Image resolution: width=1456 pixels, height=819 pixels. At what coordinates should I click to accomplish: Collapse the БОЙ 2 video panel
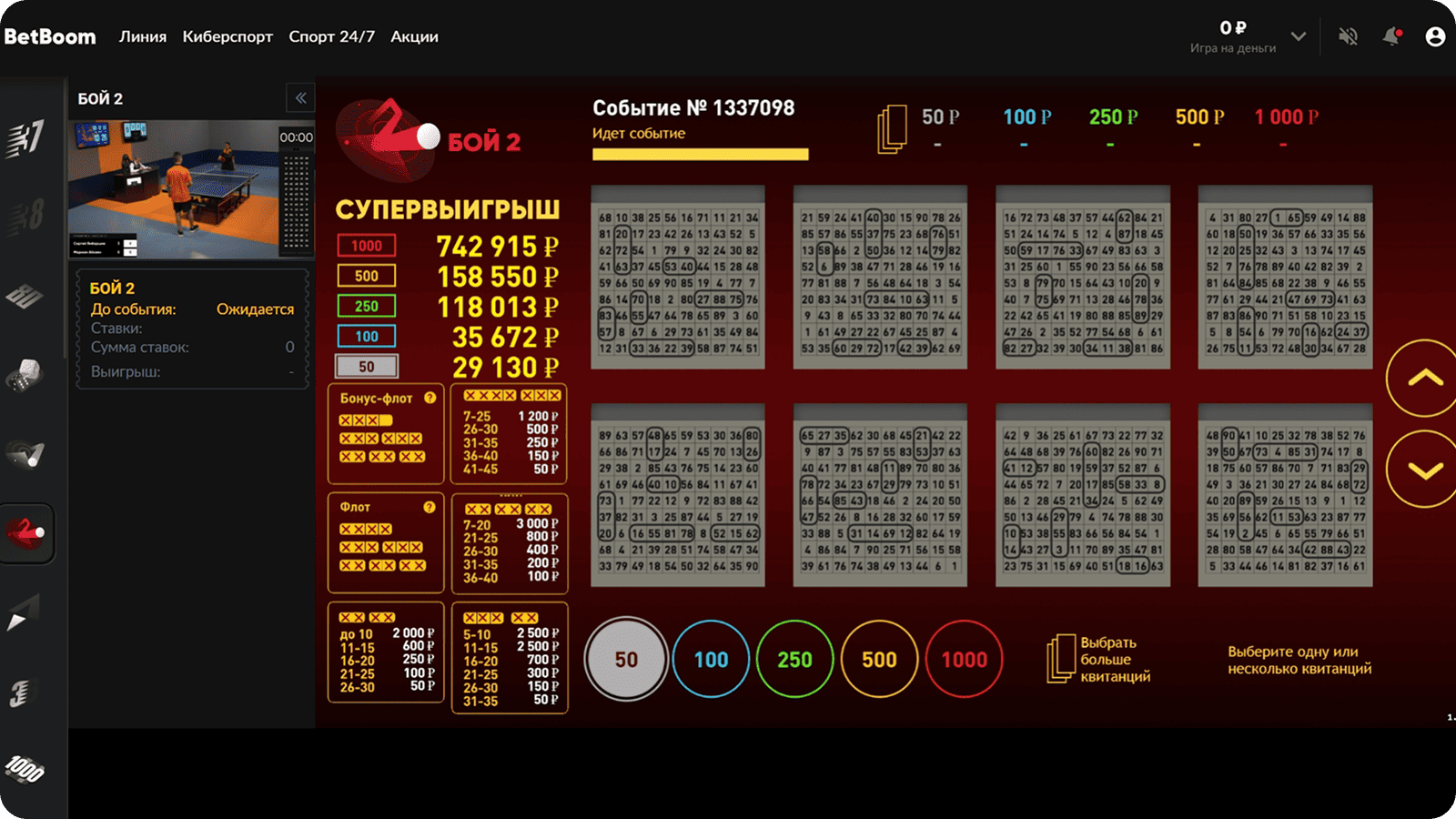(300, 98)
